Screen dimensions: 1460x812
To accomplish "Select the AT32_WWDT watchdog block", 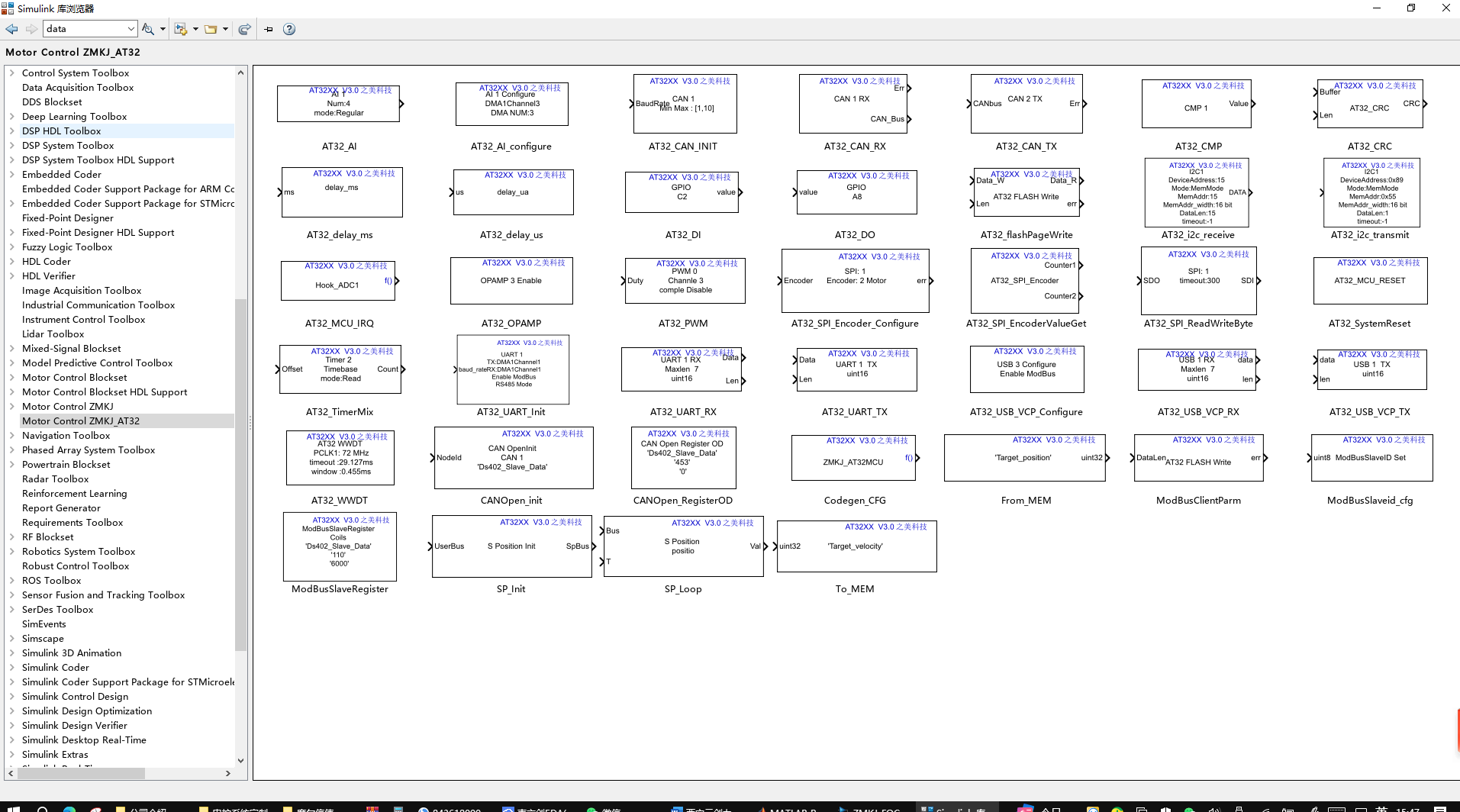I will pyautogui.click(x=340, y=458).
